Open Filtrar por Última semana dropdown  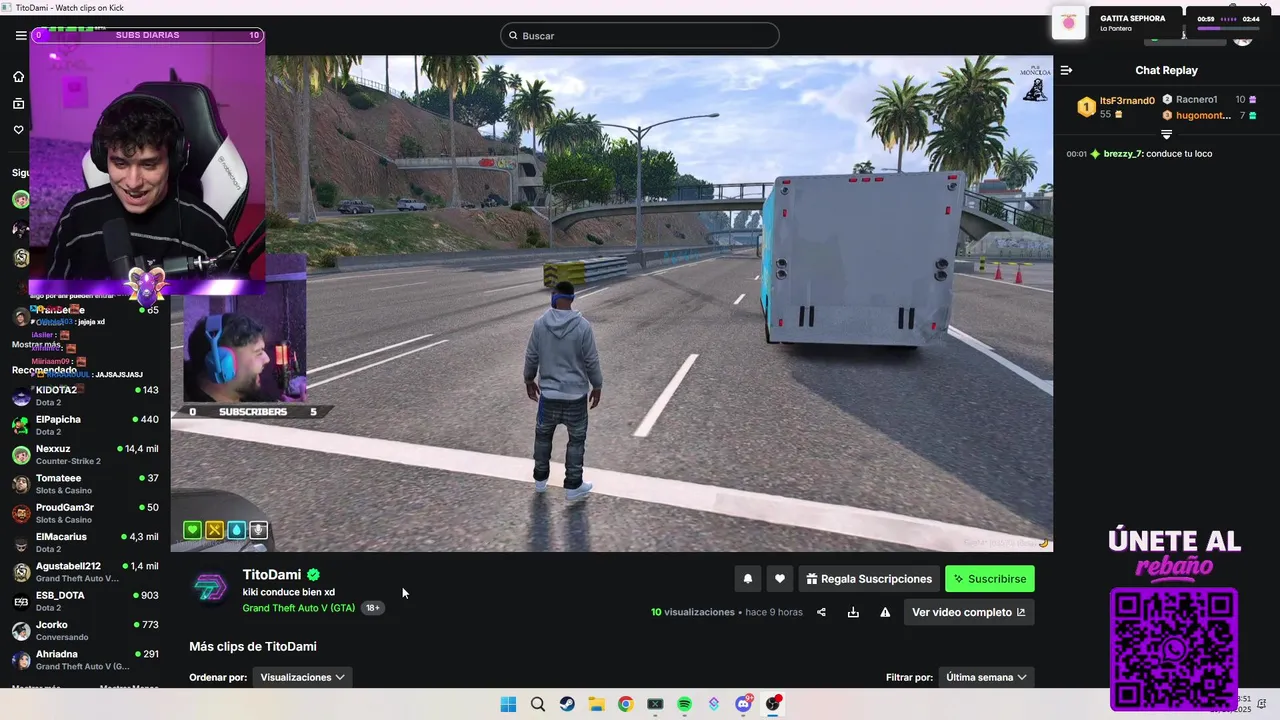tap(986, 677)
